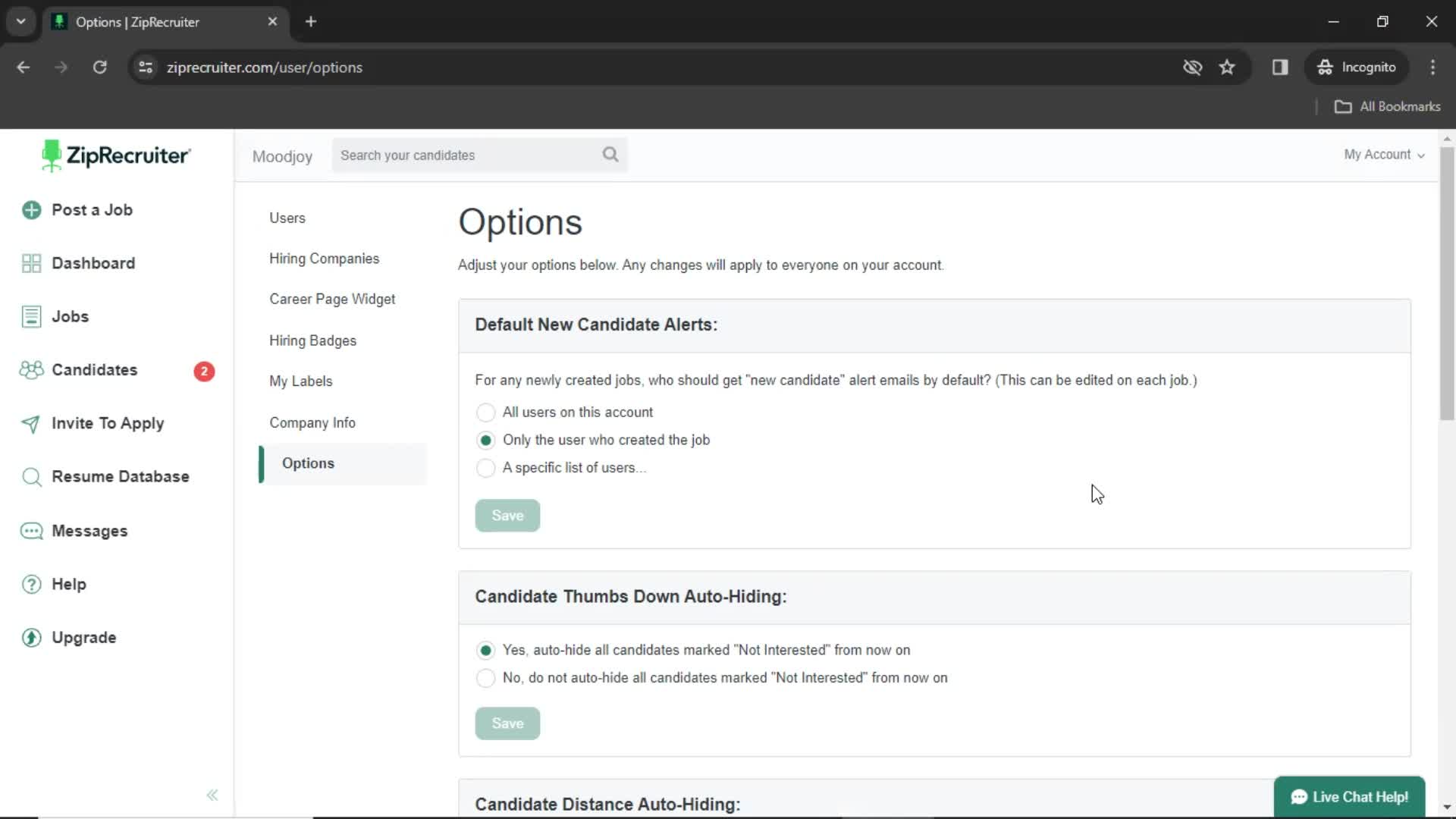1456x819 pixels.
Task: Click the ZipRecruiter logo icon
Action: [51, 156]
